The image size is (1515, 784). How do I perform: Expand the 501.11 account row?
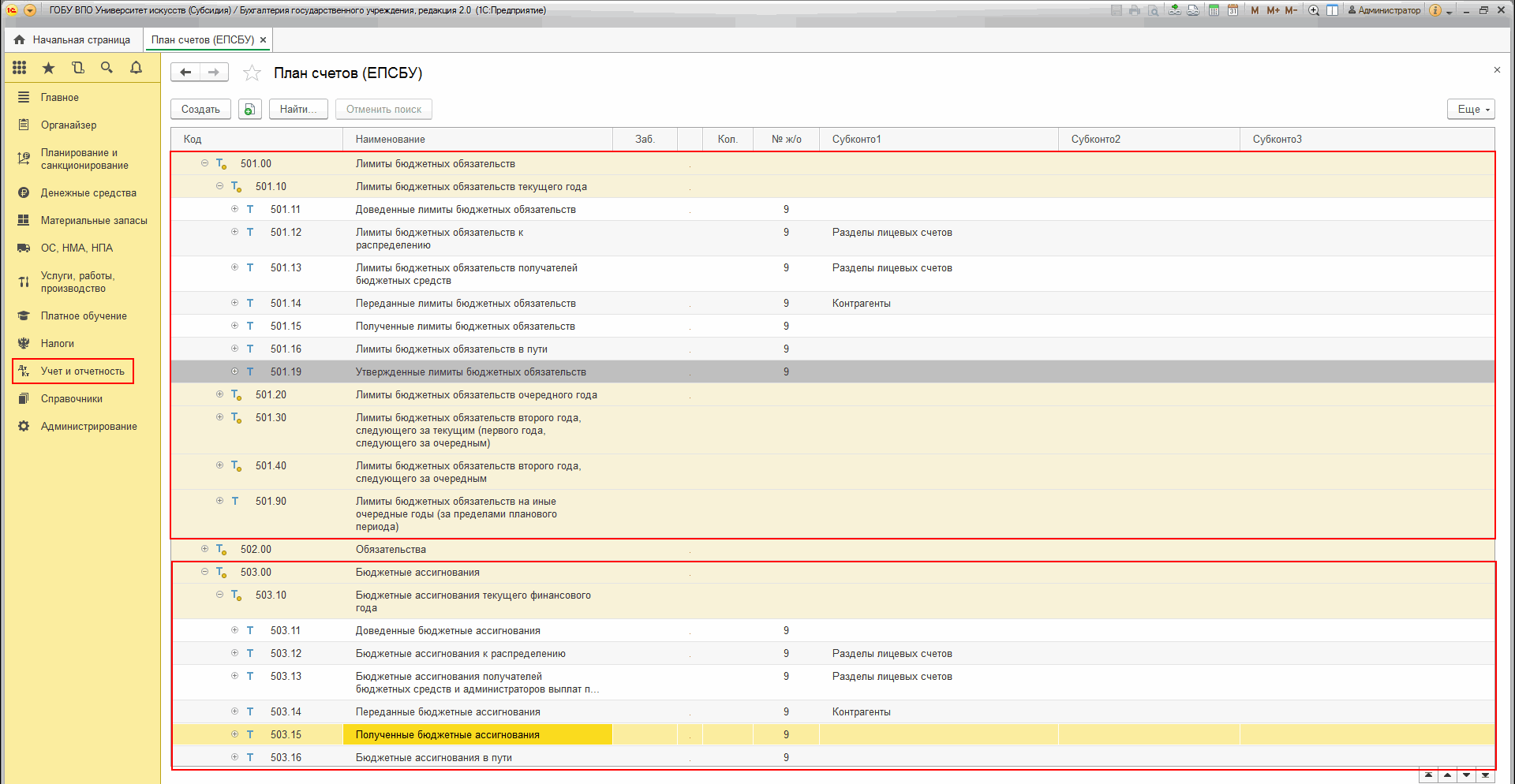tap(234, 209)
